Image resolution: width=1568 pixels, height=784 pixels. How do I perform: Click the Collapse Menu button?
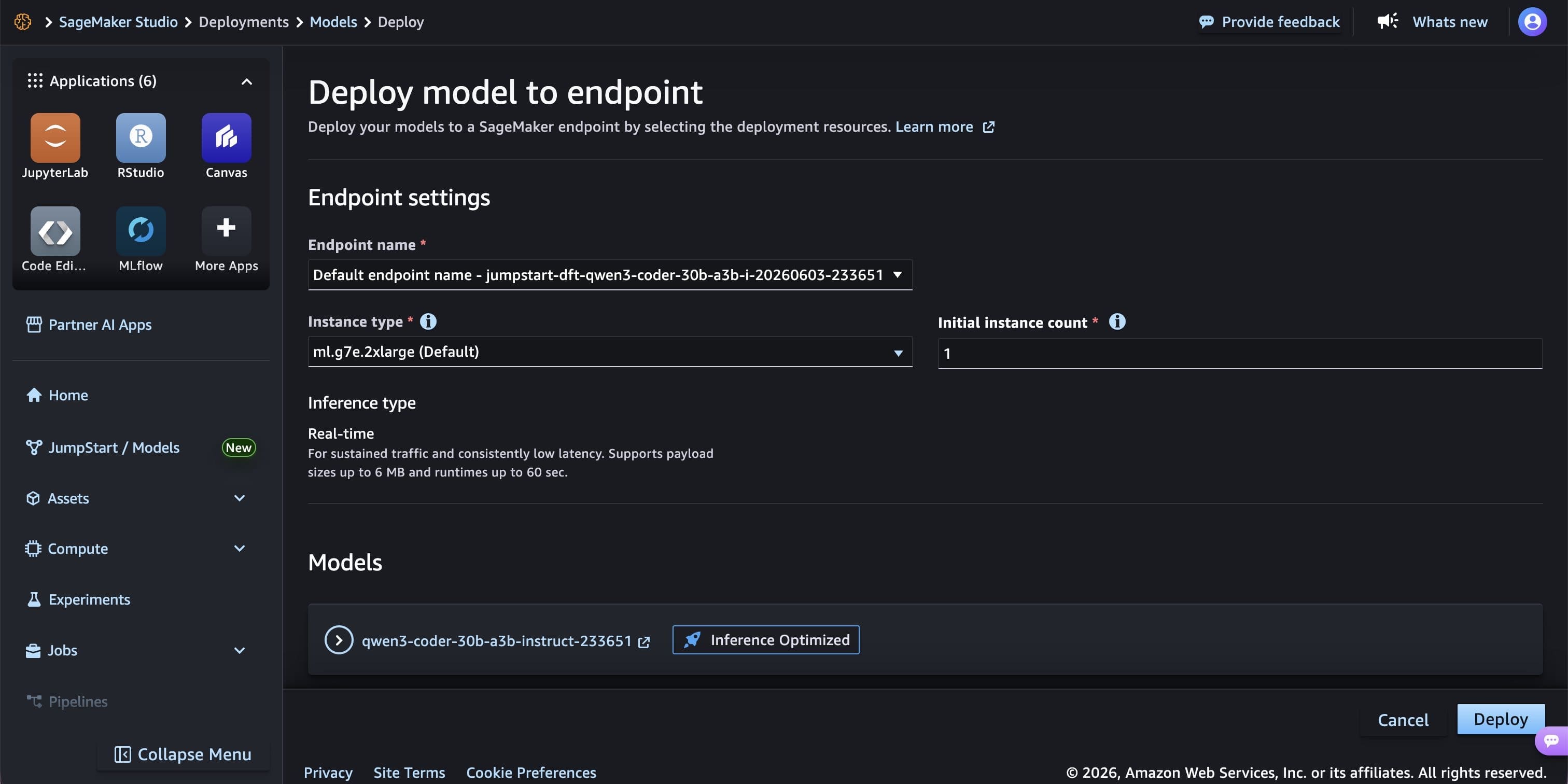tap(183, 754)
